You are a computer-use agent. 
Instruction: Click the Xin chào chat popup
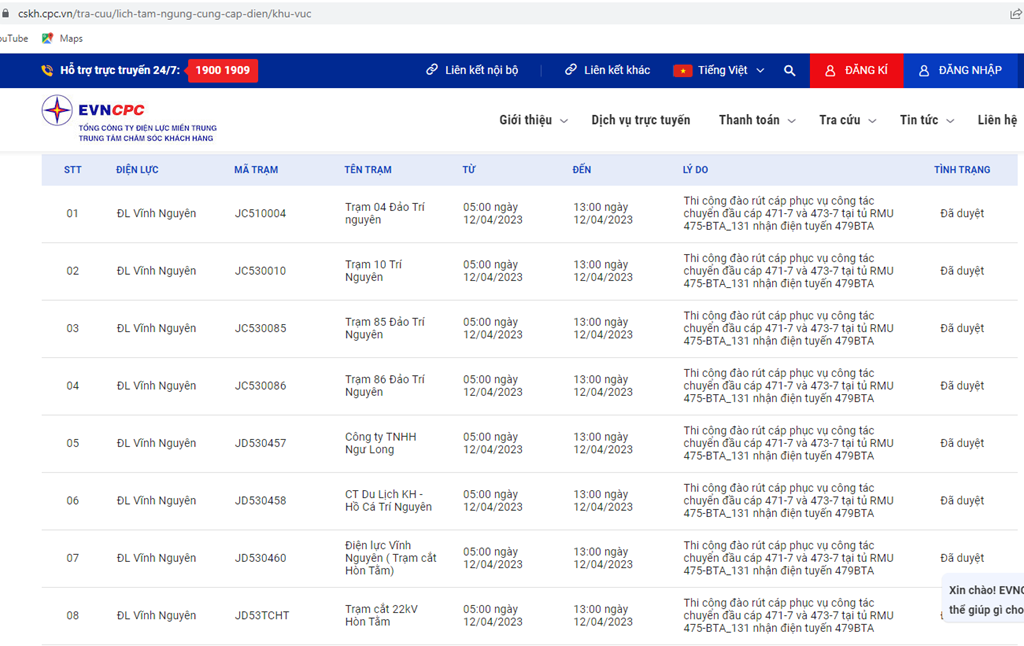point(985,599)
